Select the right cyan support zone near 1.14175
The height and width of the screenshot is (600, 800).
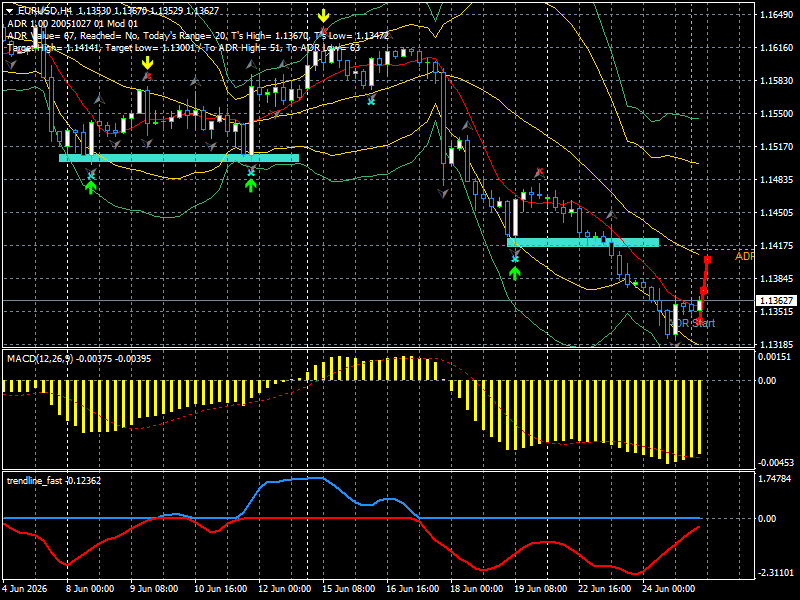tap(583, 242)
